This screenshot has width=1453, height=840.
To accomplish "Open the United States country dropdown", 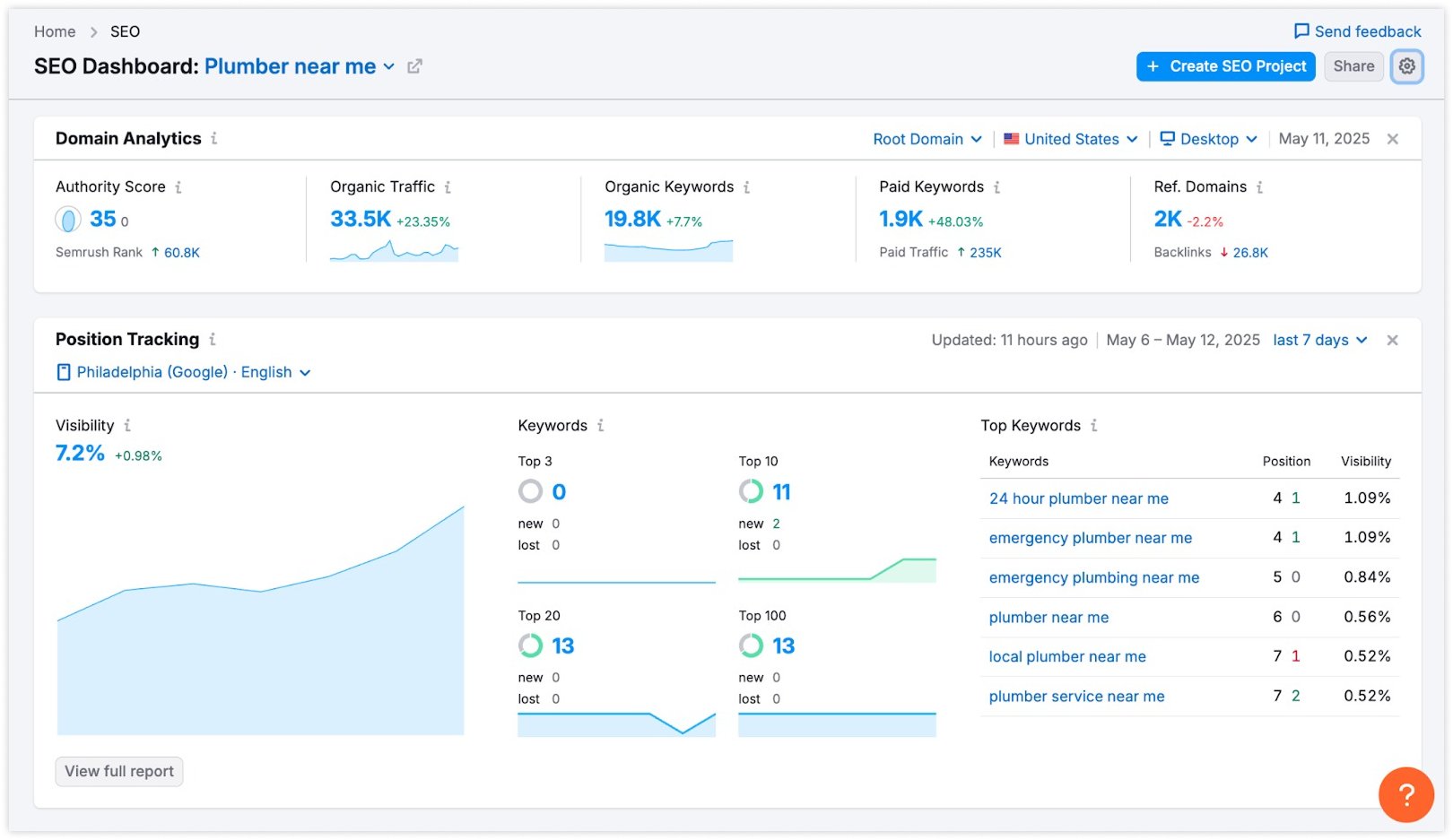I will pos(1071,139).
